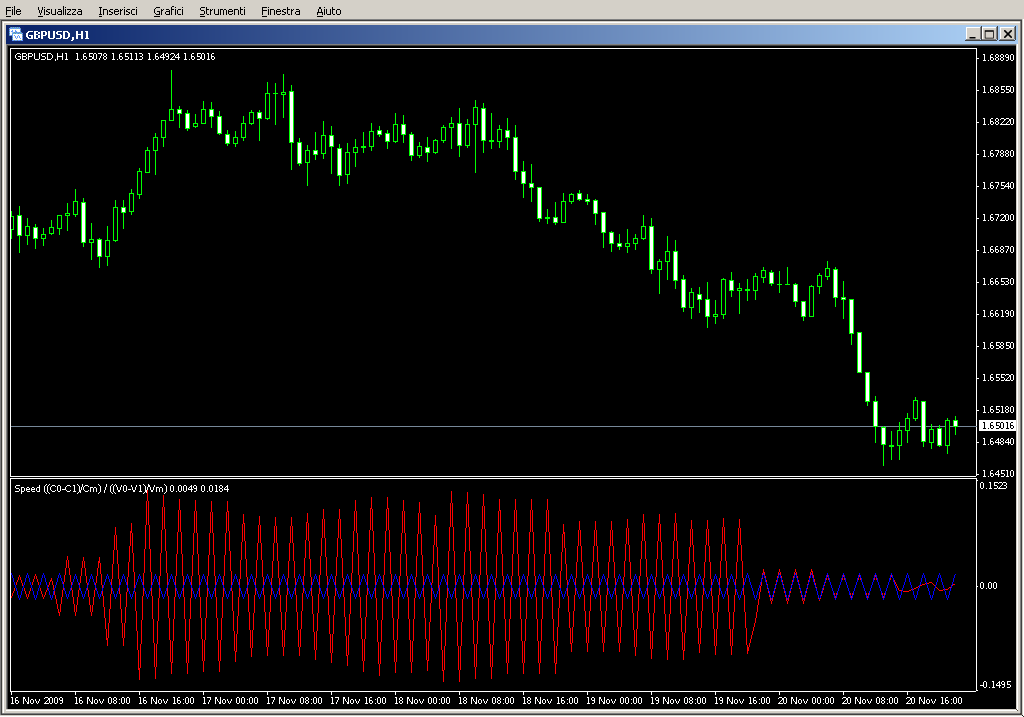Click the 19 Nov 08:00 time label

[678, 701]
